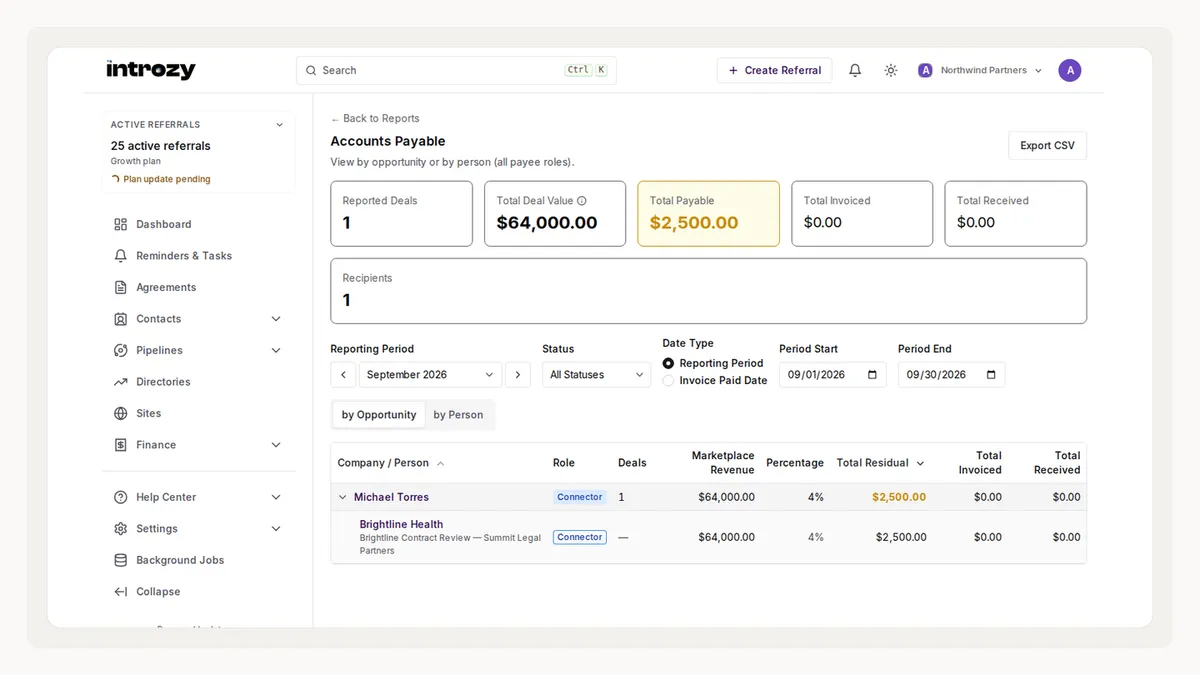
Task: Click the Search input field
Action: tap(456, 70)
